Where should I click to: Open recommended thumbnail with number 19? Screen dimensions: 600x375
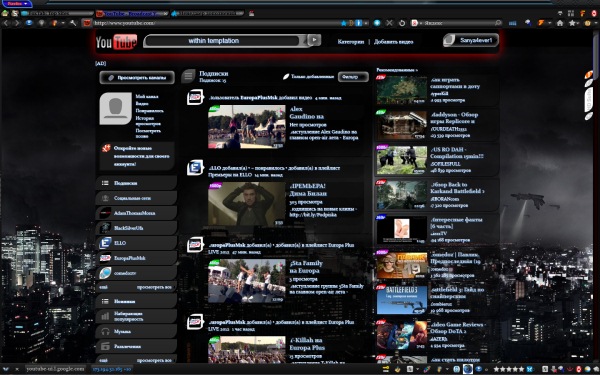401,265
